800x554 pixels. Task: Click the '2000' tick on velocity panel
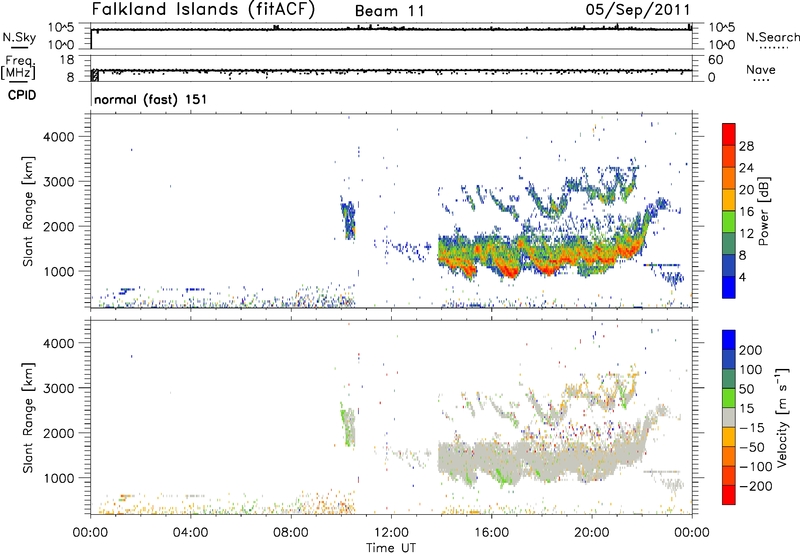pyautogui.click(x=59, y=433)
